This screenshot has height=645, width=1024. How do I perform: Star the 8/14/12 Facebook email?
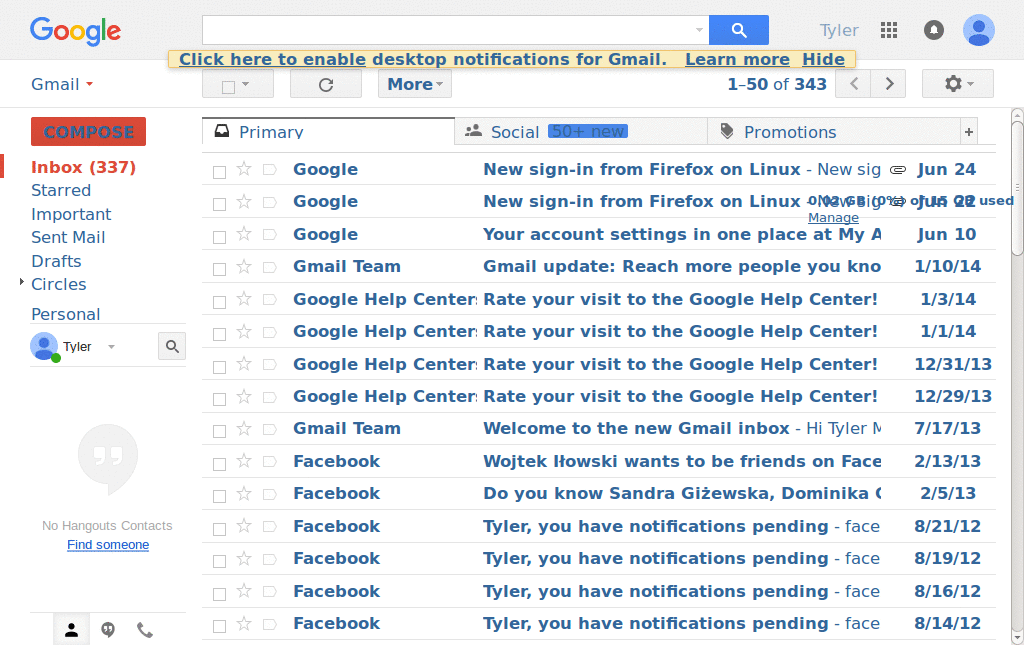[244, 623]
